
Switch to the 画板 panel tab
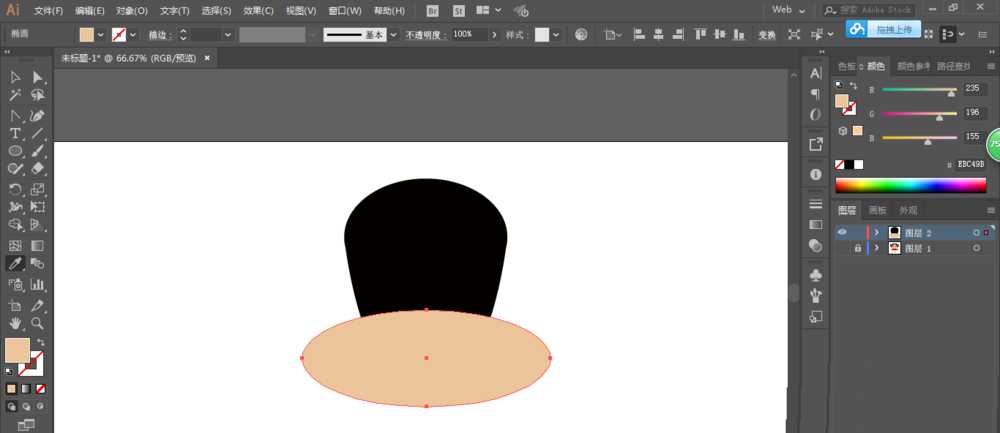click(877, 211)
